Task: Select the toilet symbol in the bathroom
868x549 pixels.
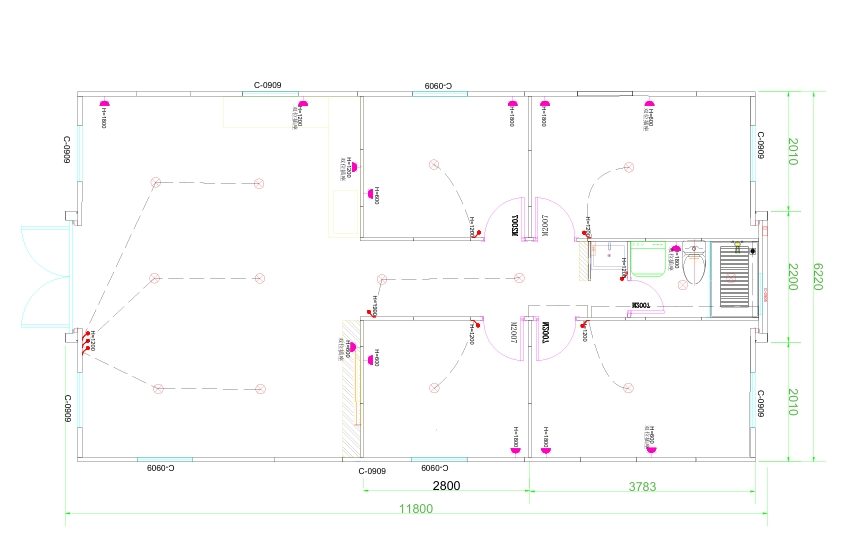Action: click(x=694, y=263)
